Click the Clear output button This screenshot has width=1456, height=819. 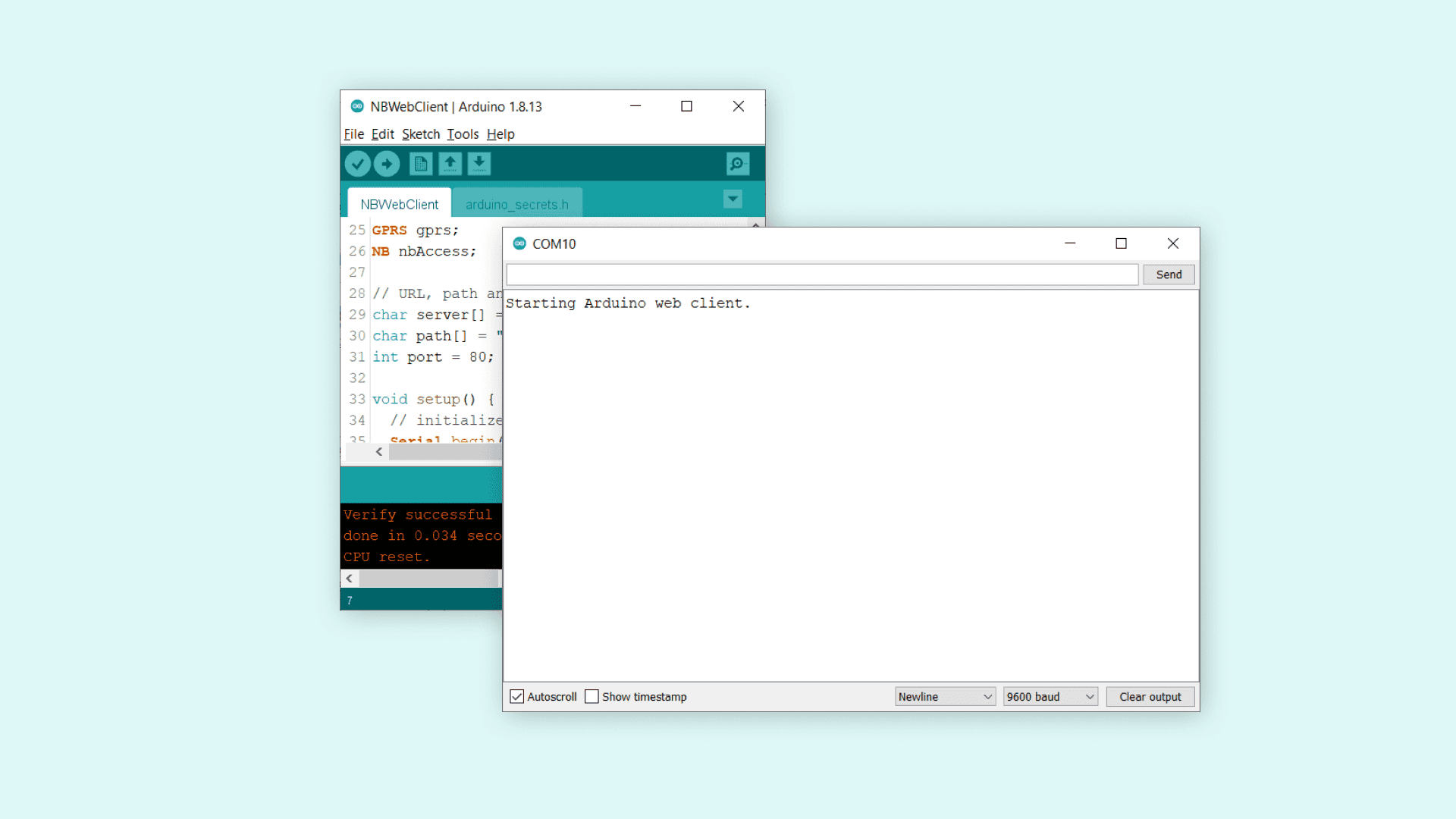pyautogui.click(x=1150, y=697)
